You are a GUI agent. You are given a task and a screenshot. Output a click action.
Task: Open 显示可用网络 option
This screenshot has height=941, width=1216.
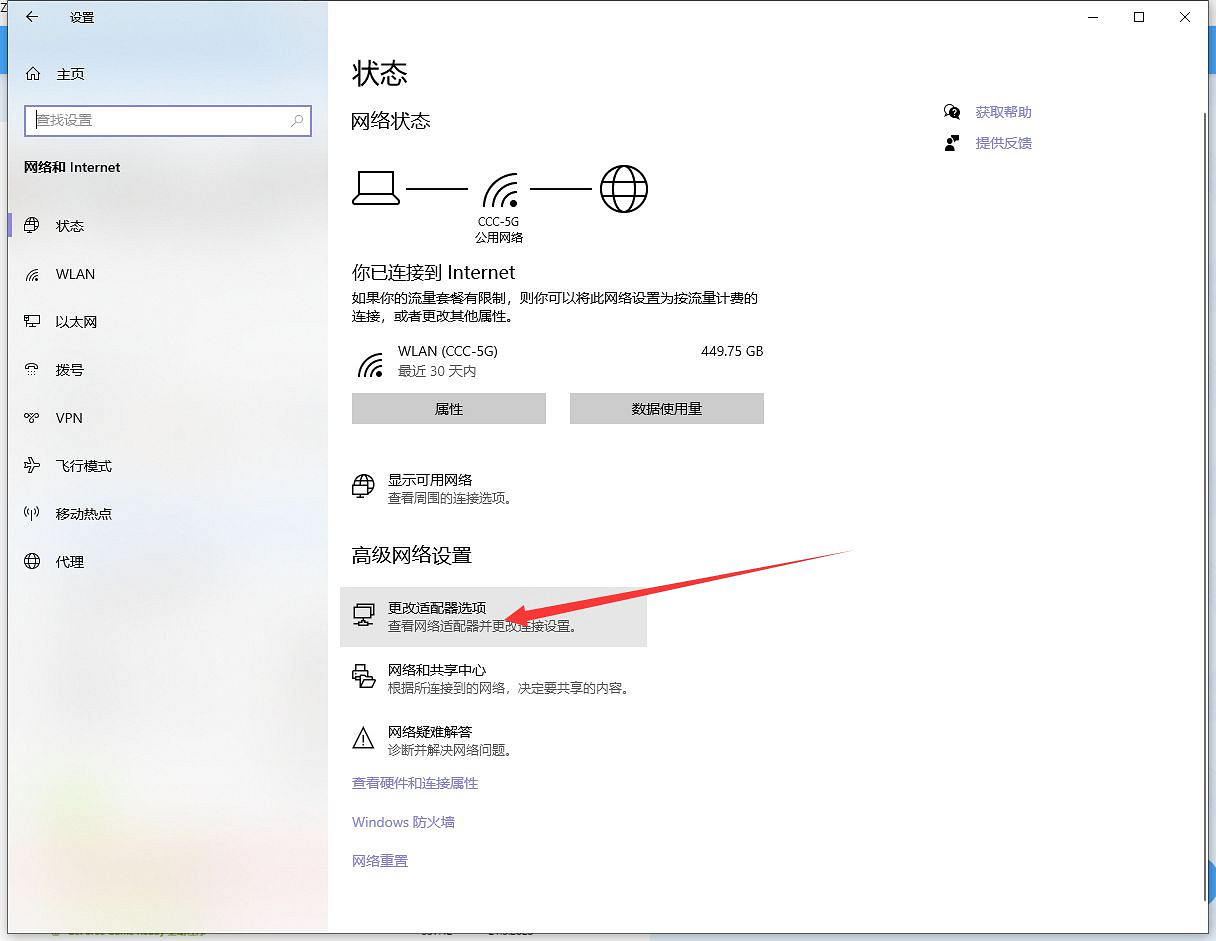[x=430, y=480]
